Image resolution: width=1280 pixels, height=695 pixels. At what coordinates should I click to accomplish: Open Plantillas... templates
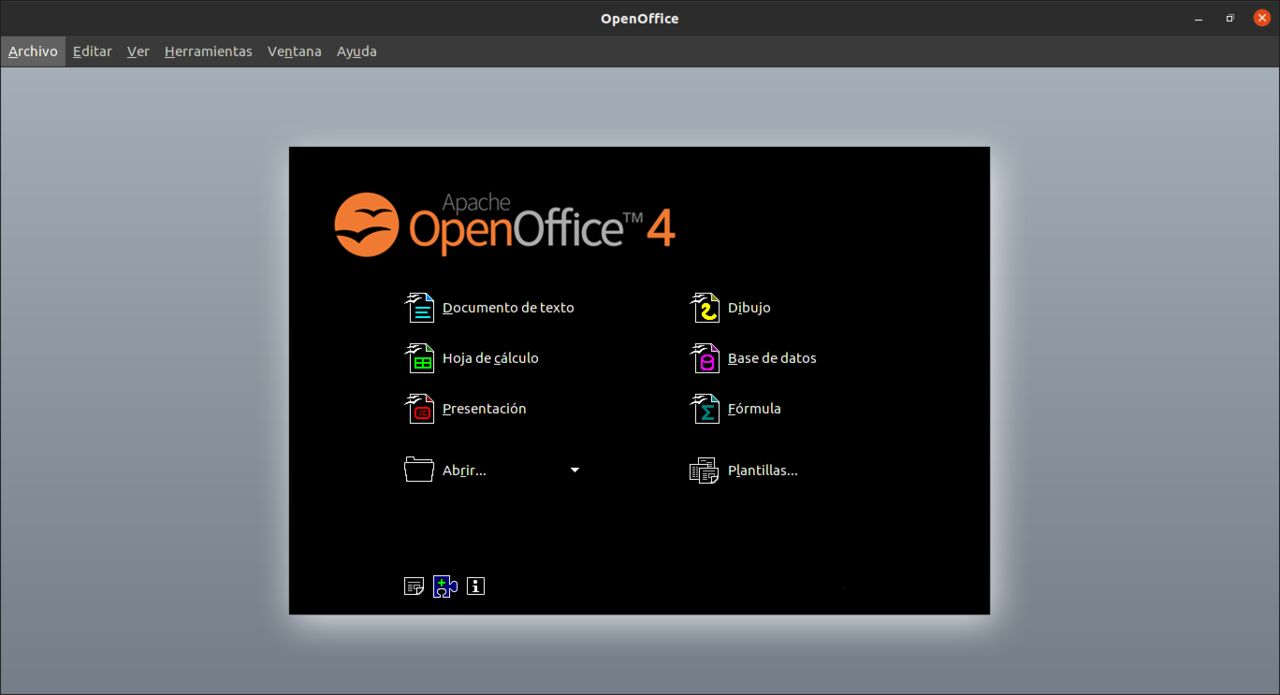[762, 470]
